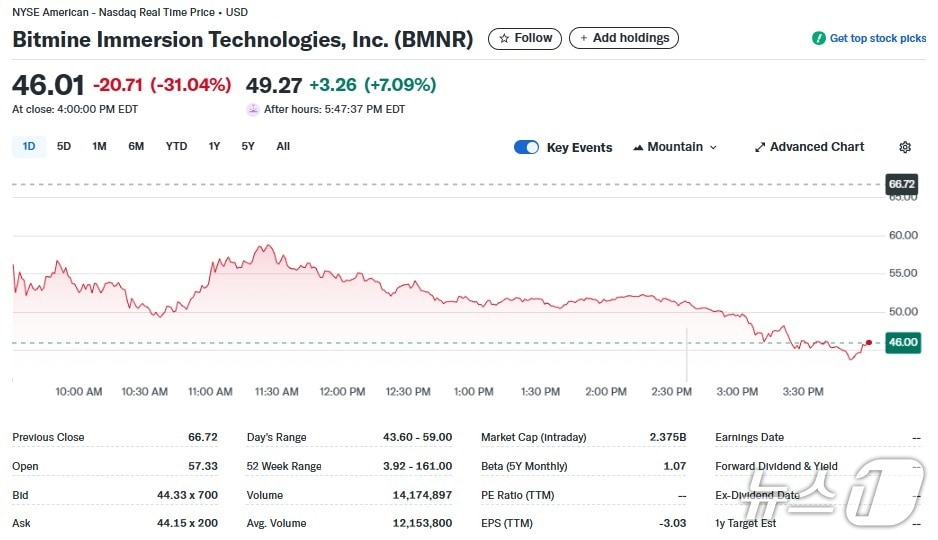This screenshot has height=540, width=938.
Task: Click red current price dot on chart
Action: click(x=868, y=342)
